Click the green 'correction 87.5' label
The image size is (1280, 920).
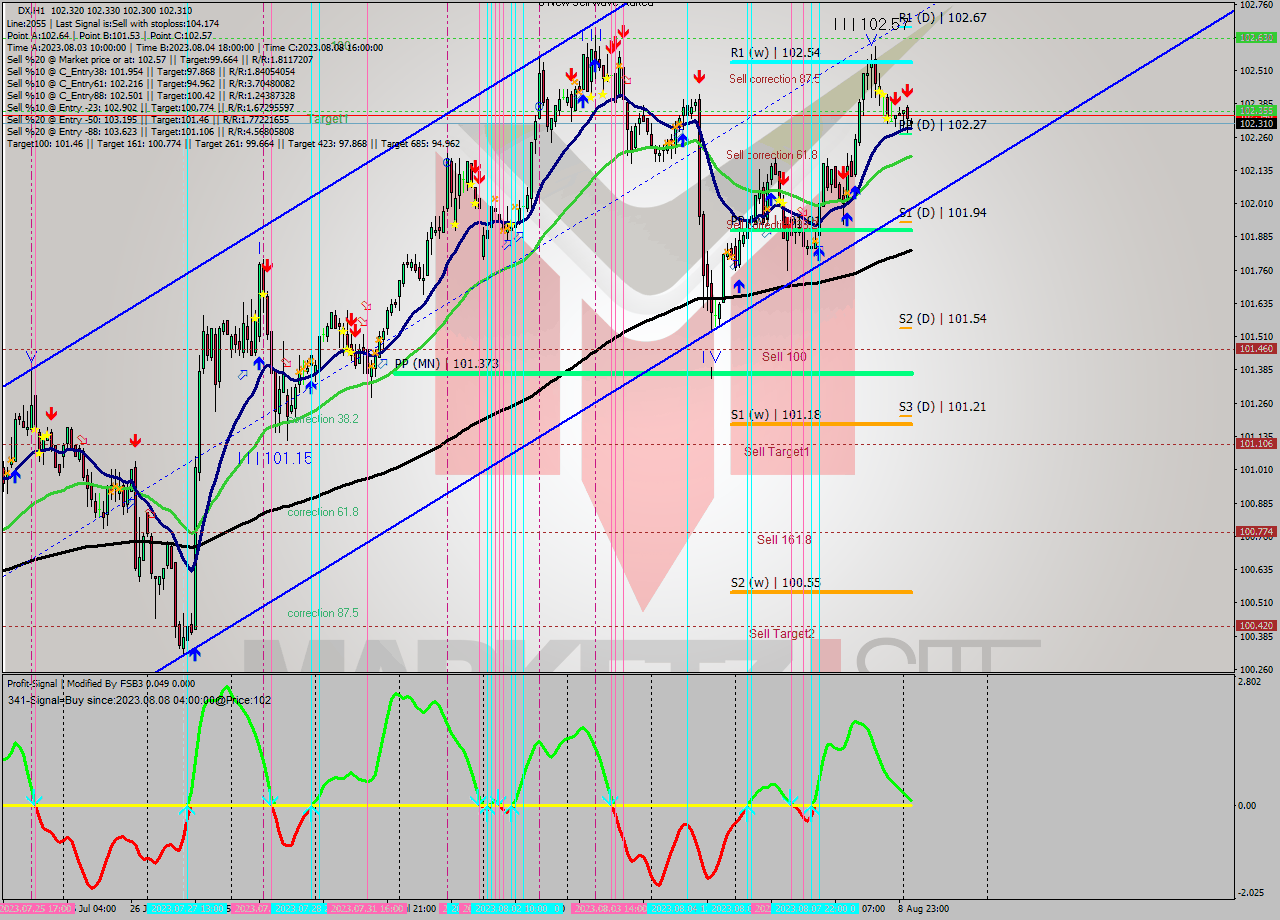click(323, 613)
